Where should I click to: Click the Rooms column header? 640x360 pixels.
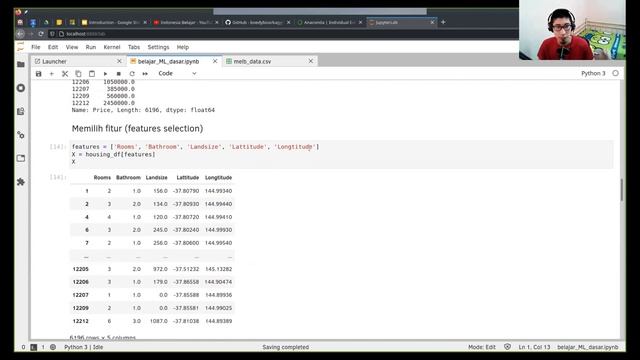click(x=102, y=178)
